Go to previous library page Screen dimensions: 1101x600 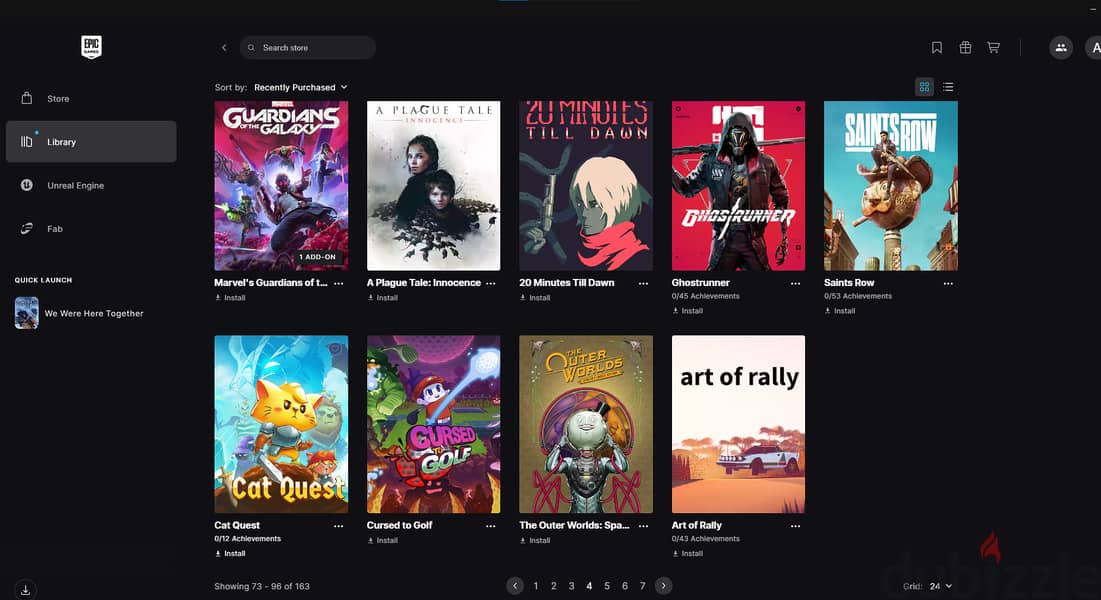(515, 585)
